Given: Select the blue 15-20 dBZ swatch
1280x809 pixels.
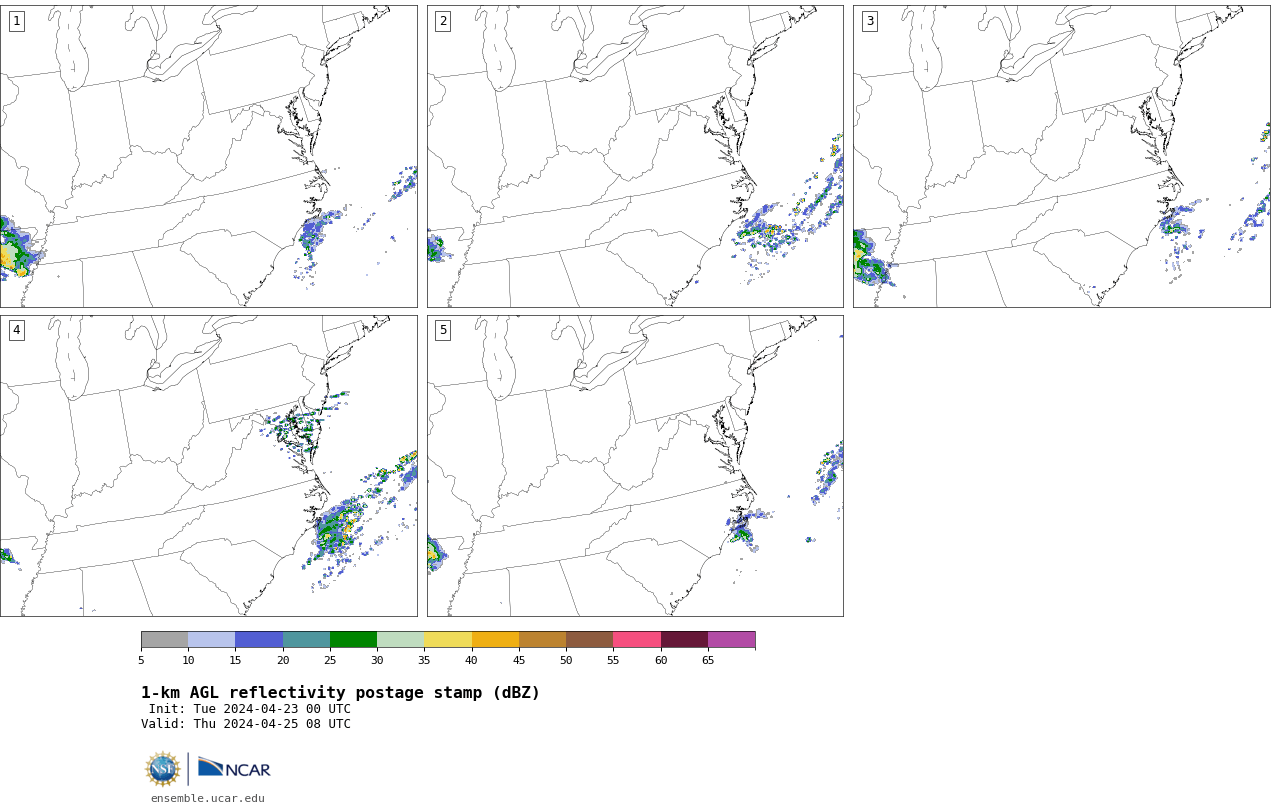Looking at the screenshot, I should click(259, 640).
